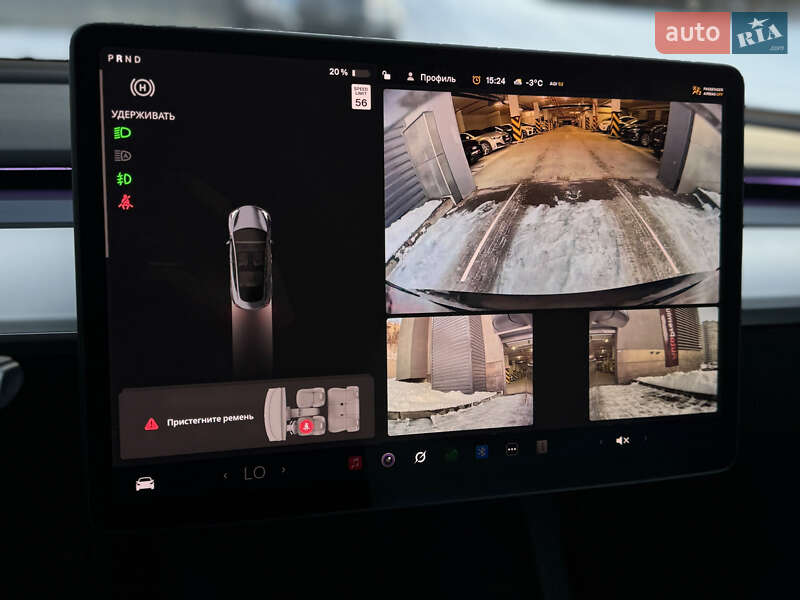Select the main rear camera view
The height and width of the screenshot is (600, 800).
pos(551,198)
